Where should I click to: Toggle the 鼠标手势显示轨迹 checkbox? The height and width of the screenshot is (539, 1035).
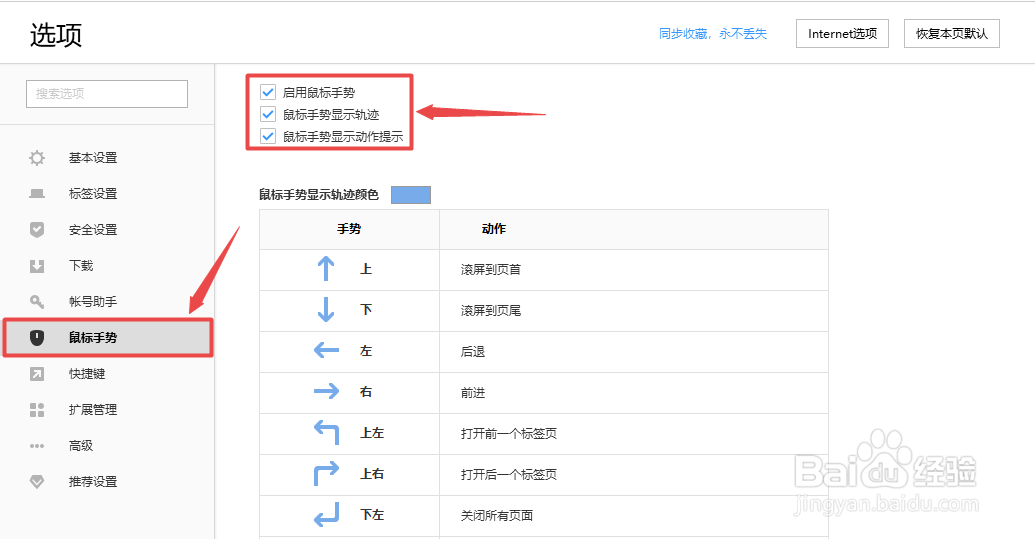coord(267,114)
